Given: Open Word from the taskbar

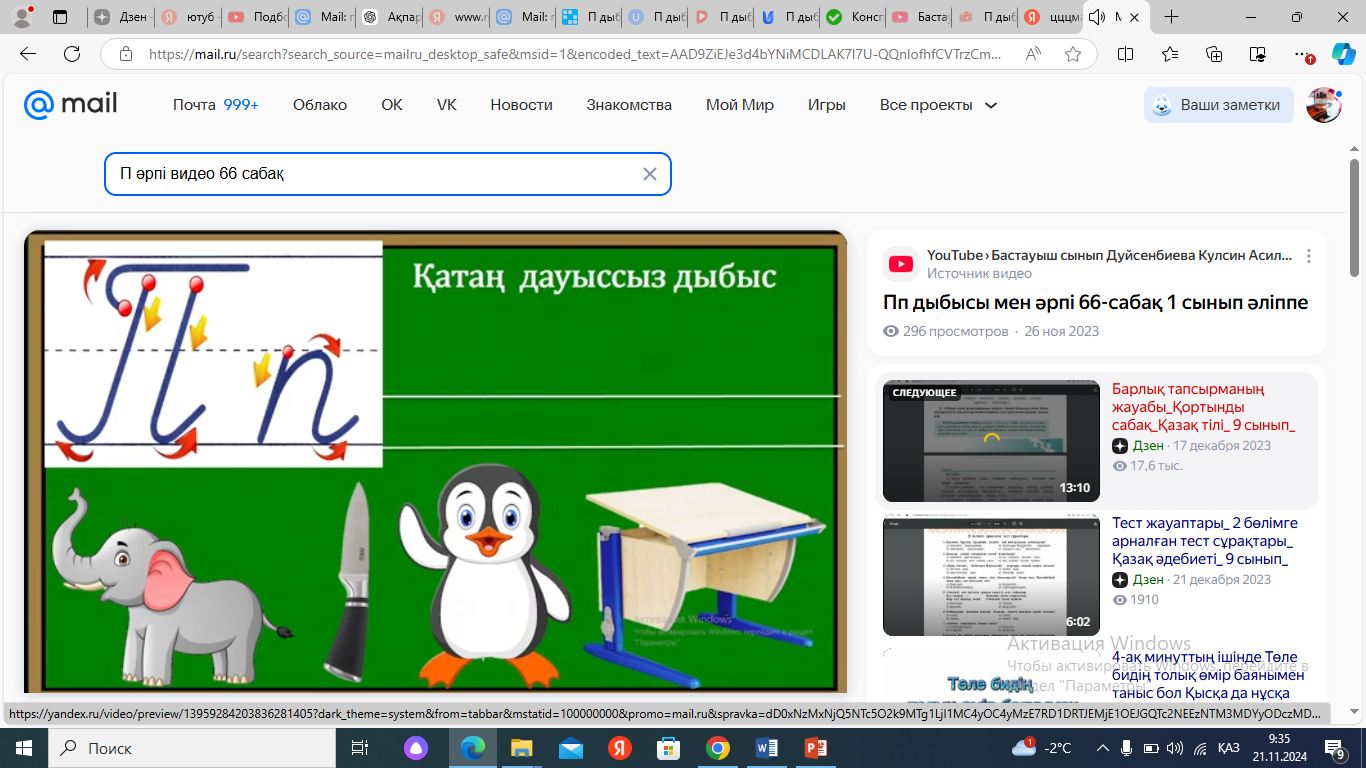Looking at the screenshot, I should 767,748.
